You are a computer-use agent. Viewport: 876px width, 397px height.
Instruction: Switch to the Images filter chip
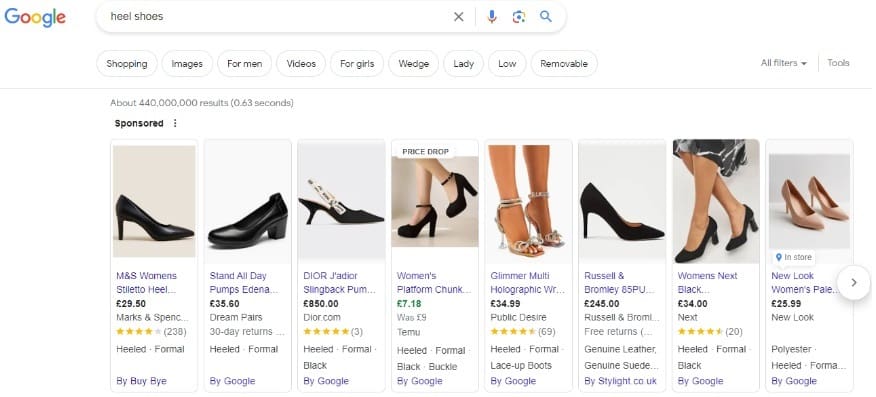point(187,64)
